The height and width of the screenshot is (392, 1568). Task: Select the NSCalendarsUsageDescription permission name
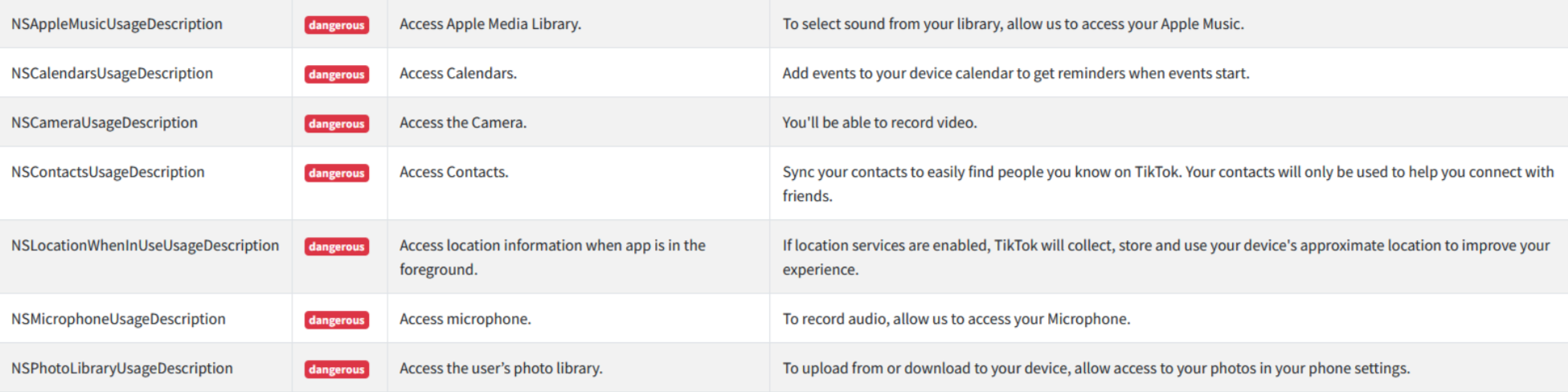click(112, 73)
